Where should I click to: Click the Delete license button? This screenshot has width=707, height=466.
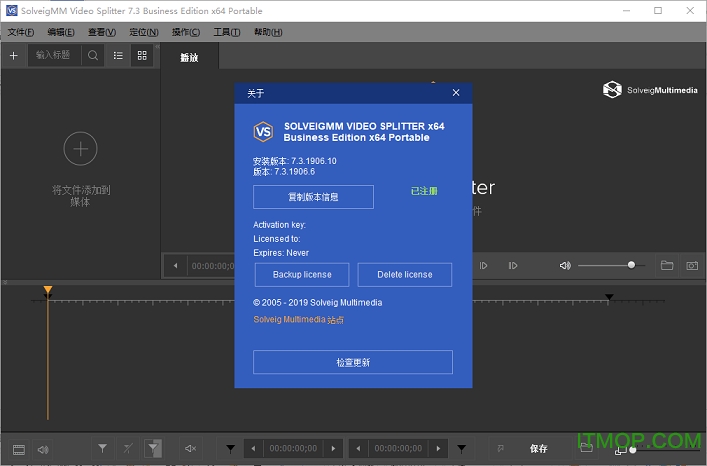pyautogui.click(x=405, y=274)
